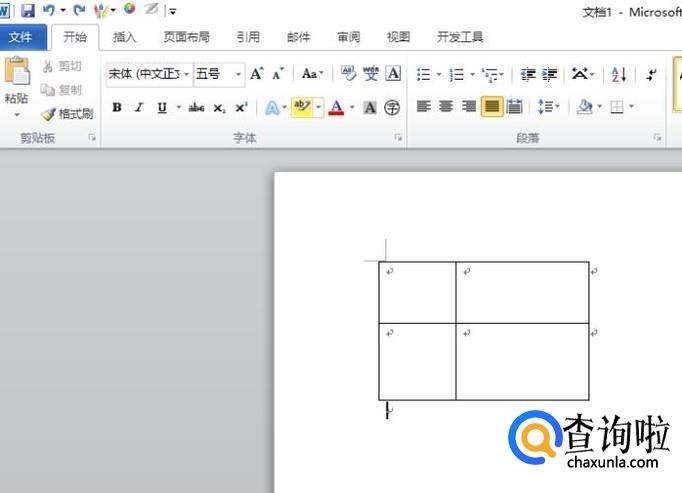Screen dimensions: 682x493
Task: Switch to the View (视图) tab
Action: (398, 37)
